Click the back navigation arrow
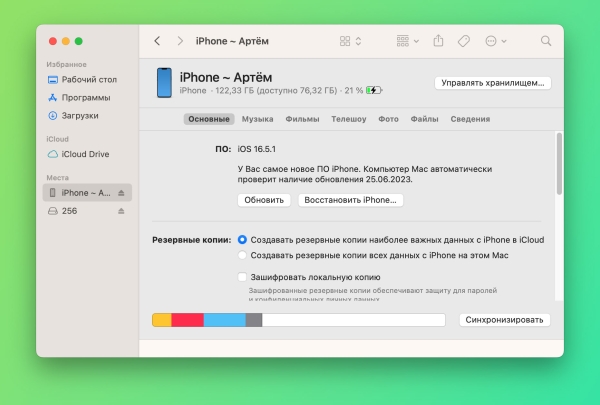Viewport: 600px width, 405px height. coord(157,41)
